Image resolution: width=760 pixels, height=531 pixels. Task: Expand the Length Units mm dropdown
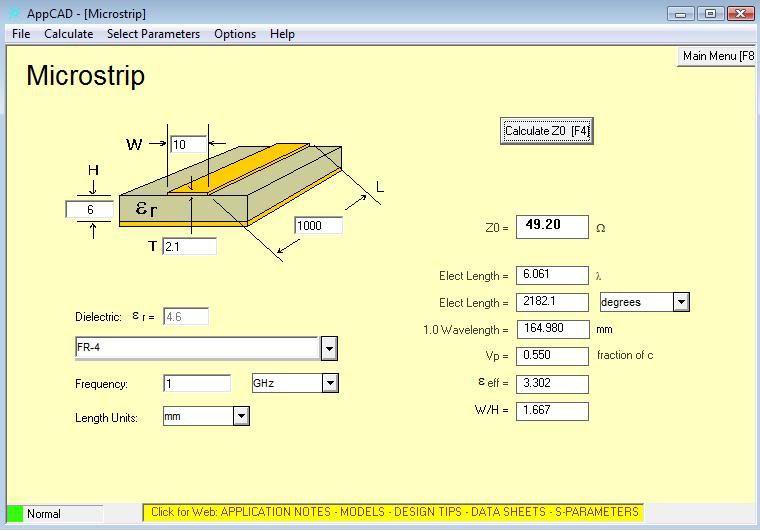tap(241, 416)
